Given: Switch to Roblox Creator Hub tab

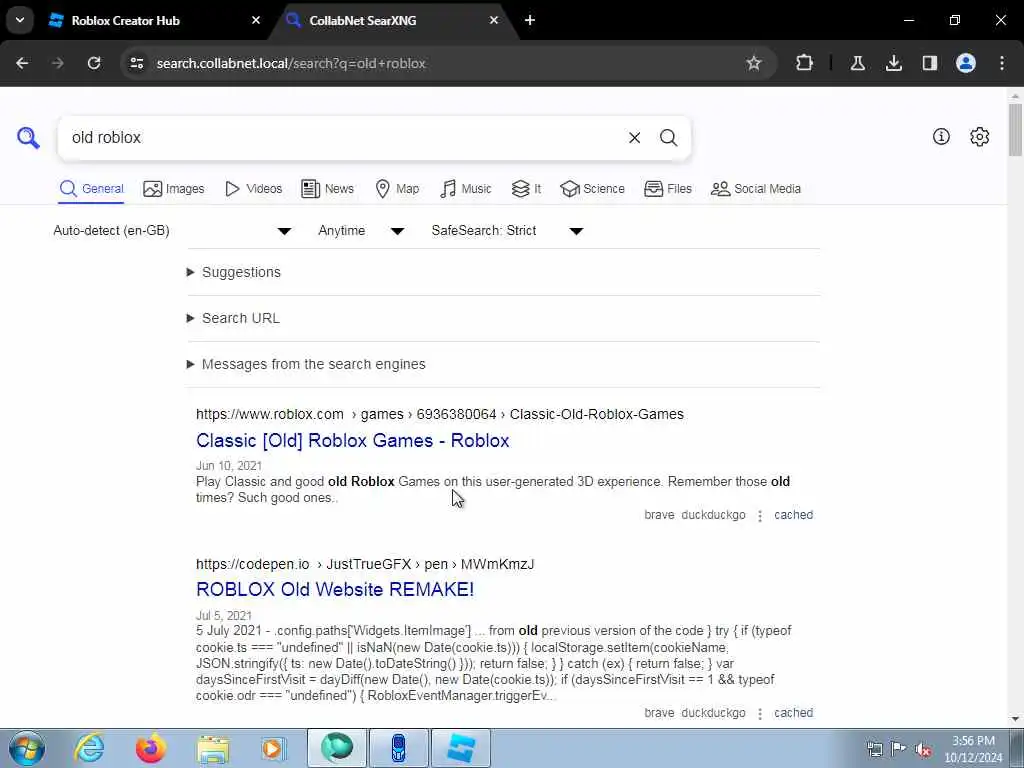Looking at the screenshot, I should click(153, 20).
